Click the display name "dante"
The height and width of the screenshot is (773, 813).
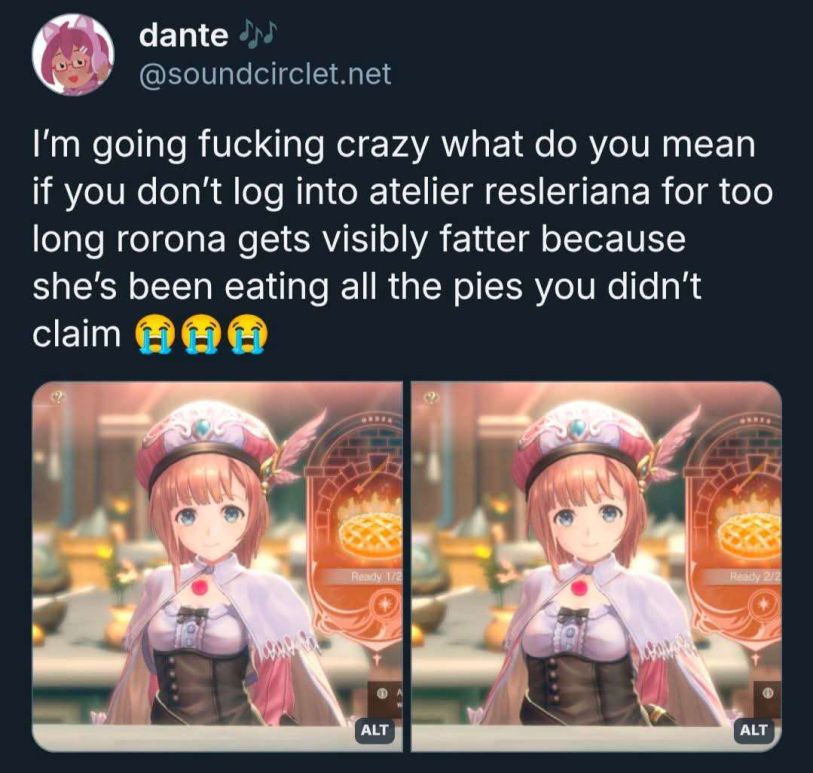click(184, 35)
